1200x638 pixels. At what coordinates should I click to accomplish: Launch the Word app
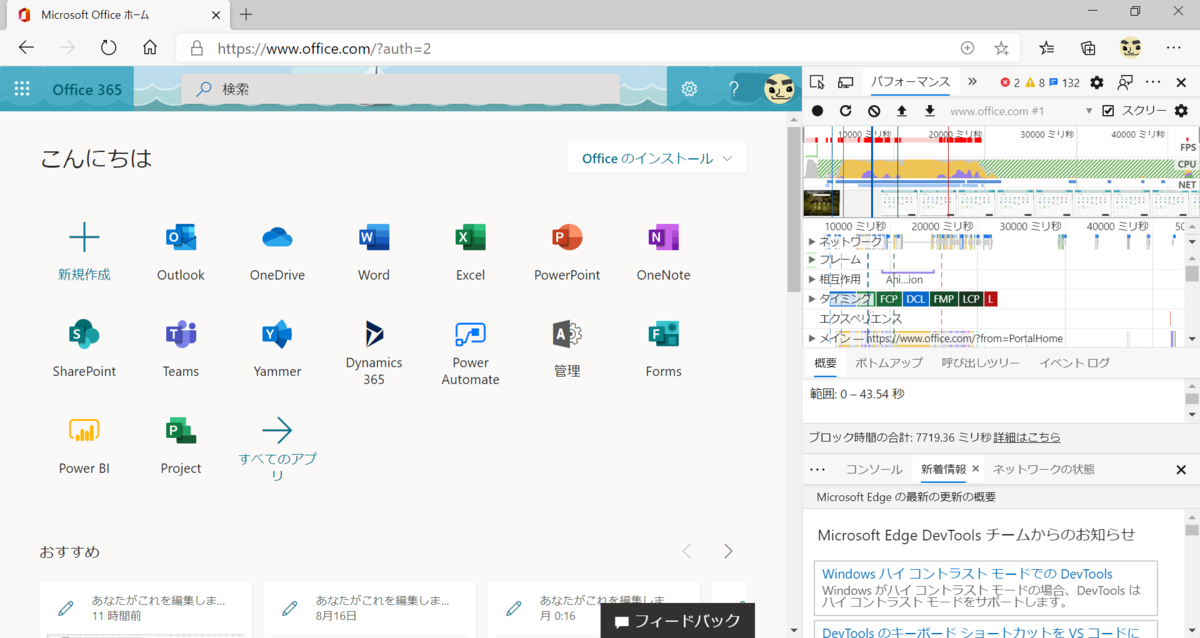374,251
